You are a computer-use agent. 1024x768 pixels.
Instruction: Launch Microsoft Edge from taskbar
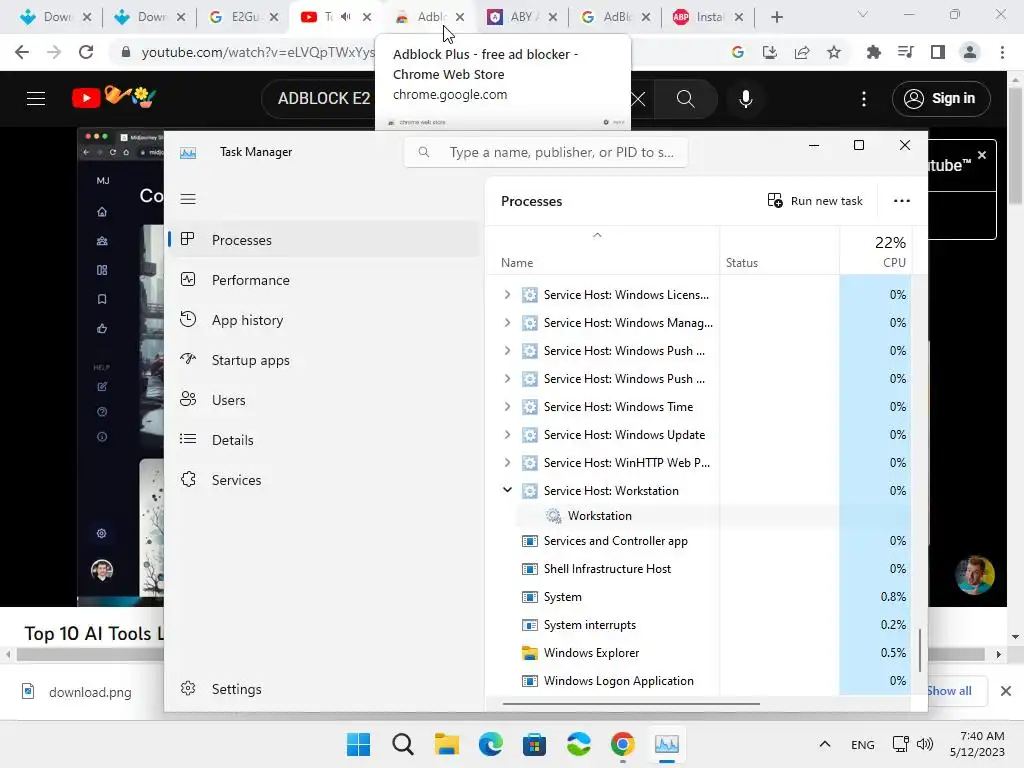click(x=490, y=744)
